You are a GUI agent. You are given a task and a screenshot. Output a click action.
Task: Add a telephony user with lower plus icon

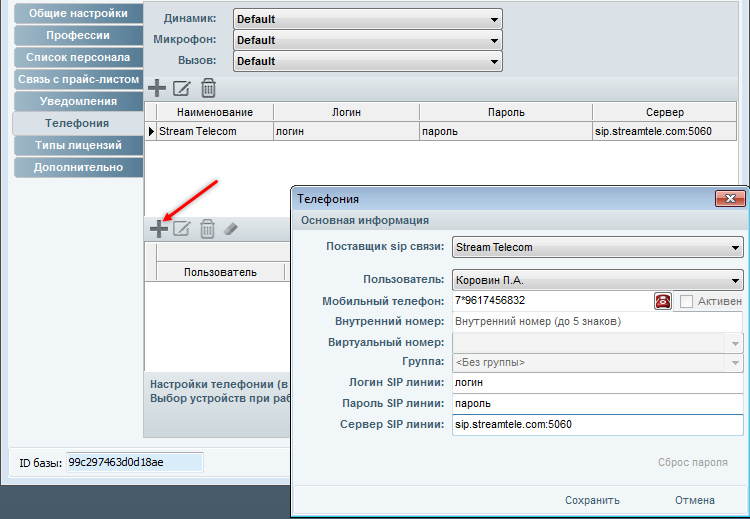(158, 229)
